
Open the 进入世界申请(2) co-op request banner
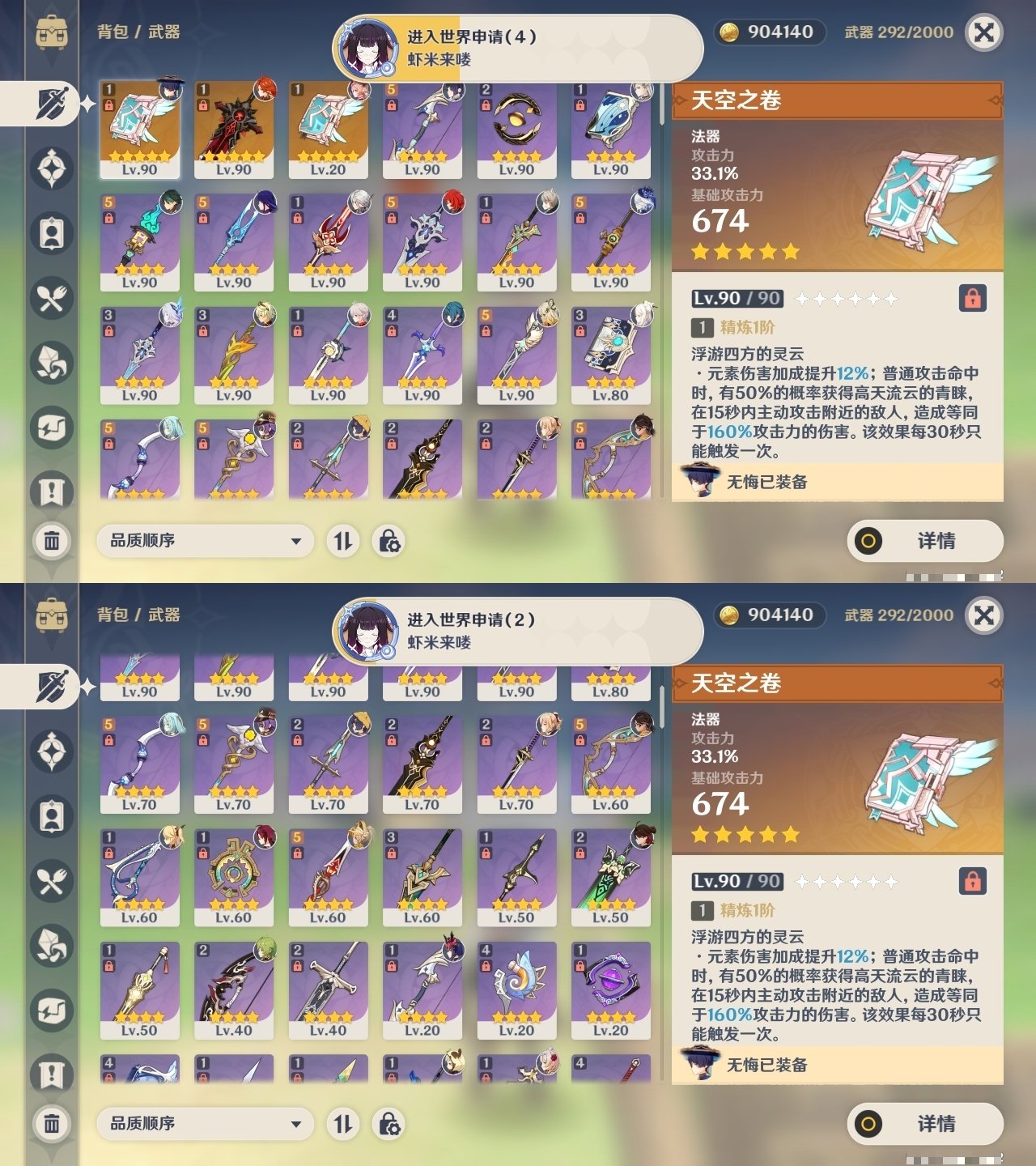tap(518, 631)
